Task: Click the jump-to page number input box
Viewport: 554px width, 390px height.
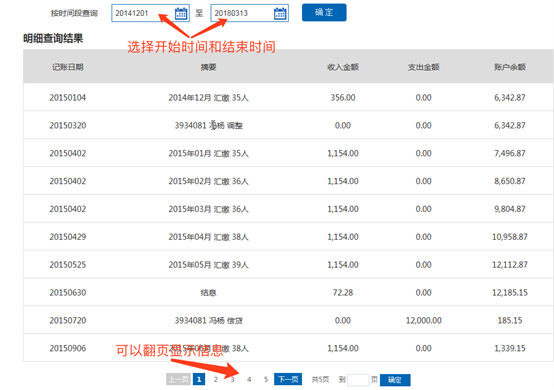Action: tap(358, 380)
